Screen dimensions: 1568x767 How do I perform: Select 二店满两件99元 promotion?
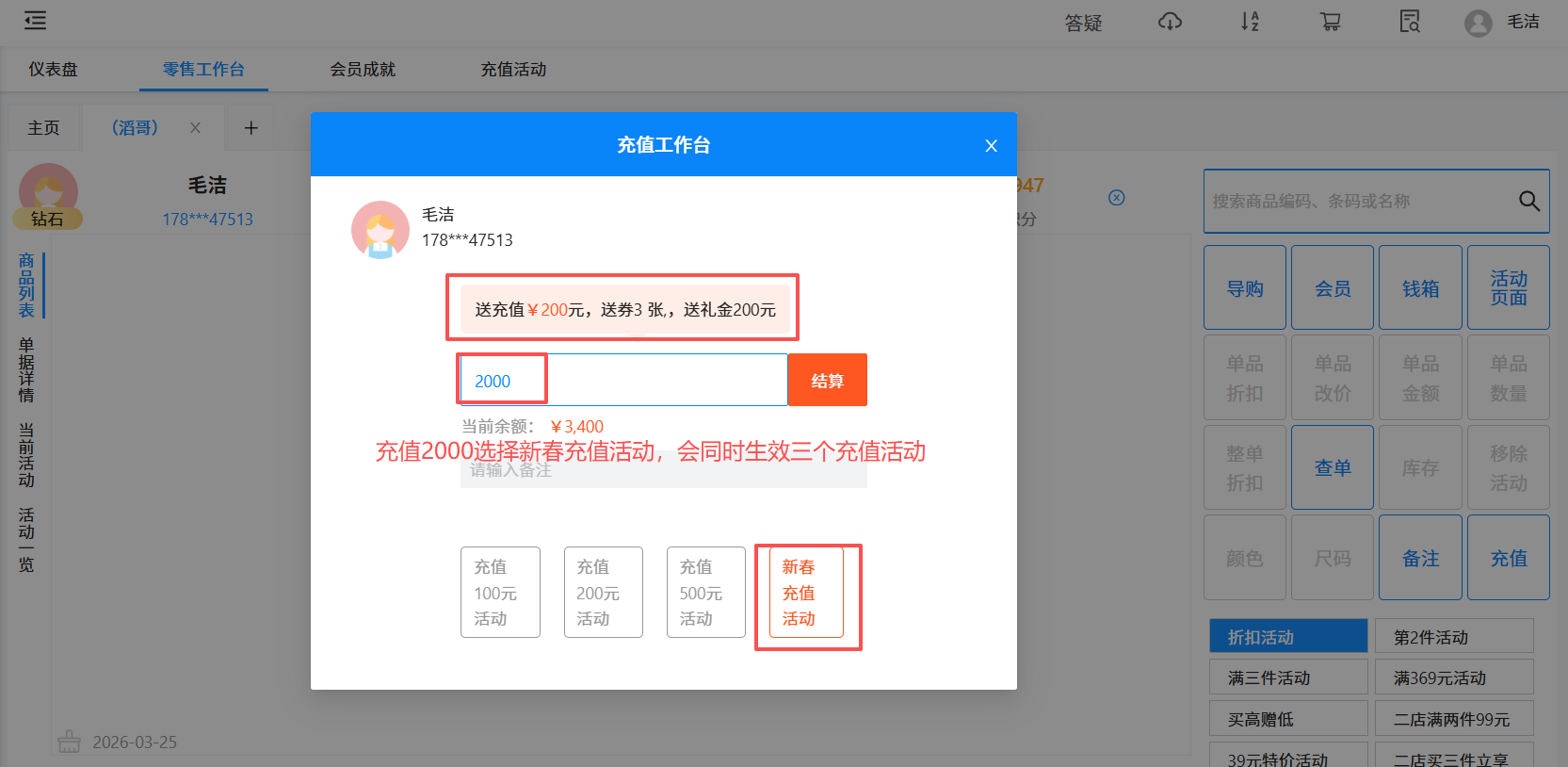(1454, 718)
